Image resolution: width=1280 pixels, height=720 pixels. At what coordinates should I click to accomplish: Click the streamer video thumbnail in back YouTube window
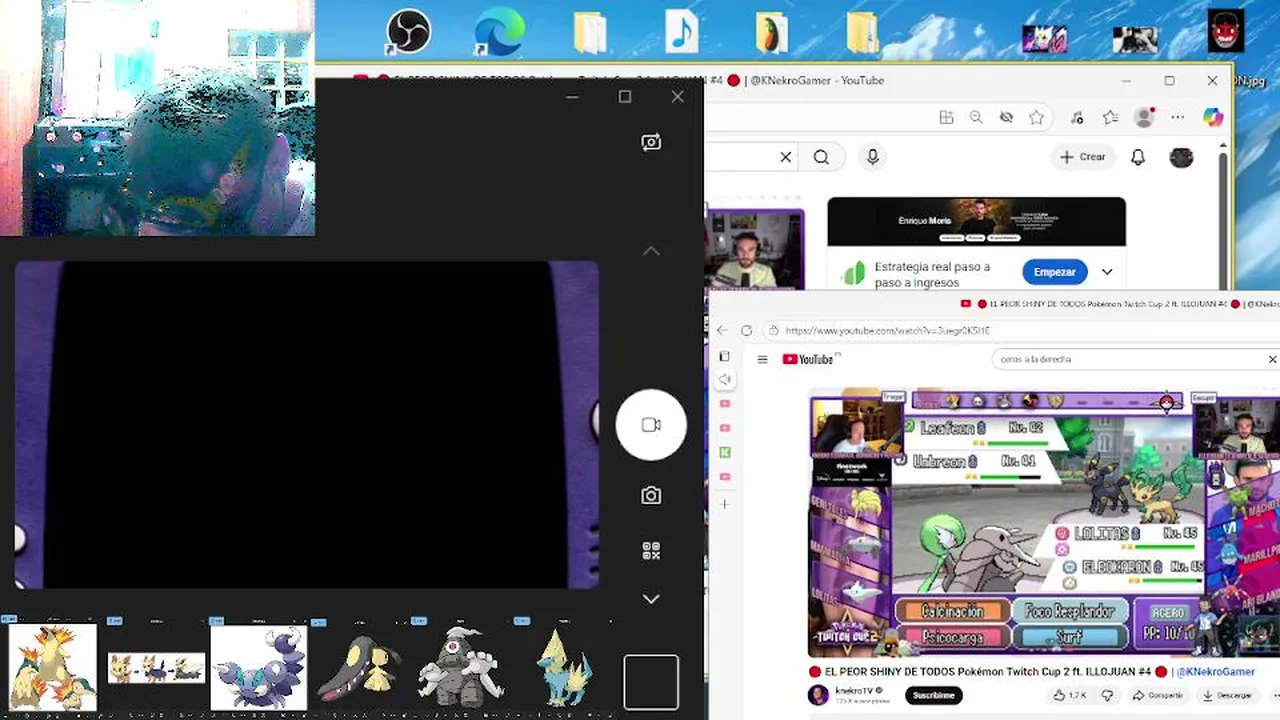pos(754,249)
